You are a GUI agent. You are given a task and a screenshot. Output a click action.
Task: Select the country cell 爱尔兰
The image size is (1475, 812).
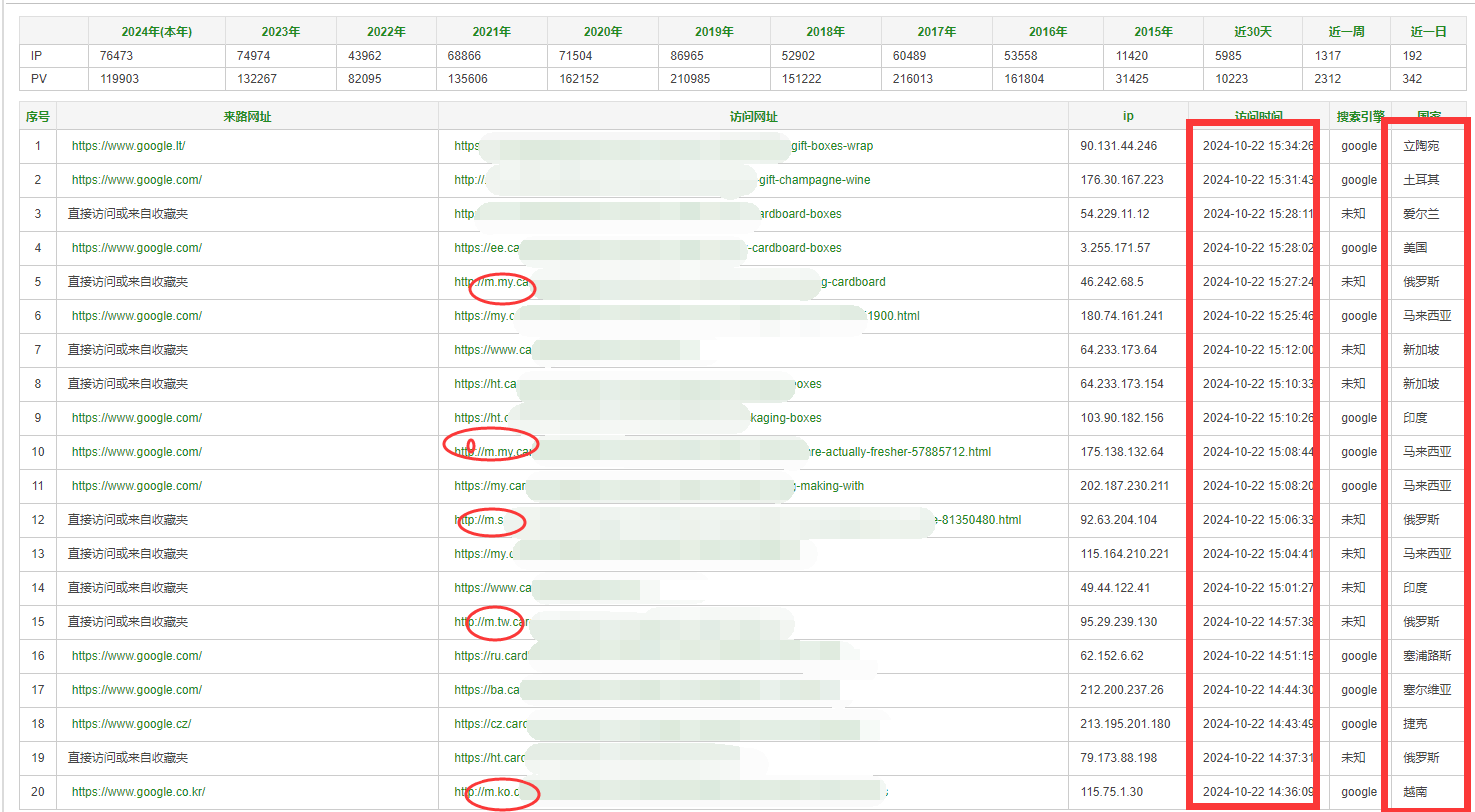pyautogui.click(x=1421, y=214)
